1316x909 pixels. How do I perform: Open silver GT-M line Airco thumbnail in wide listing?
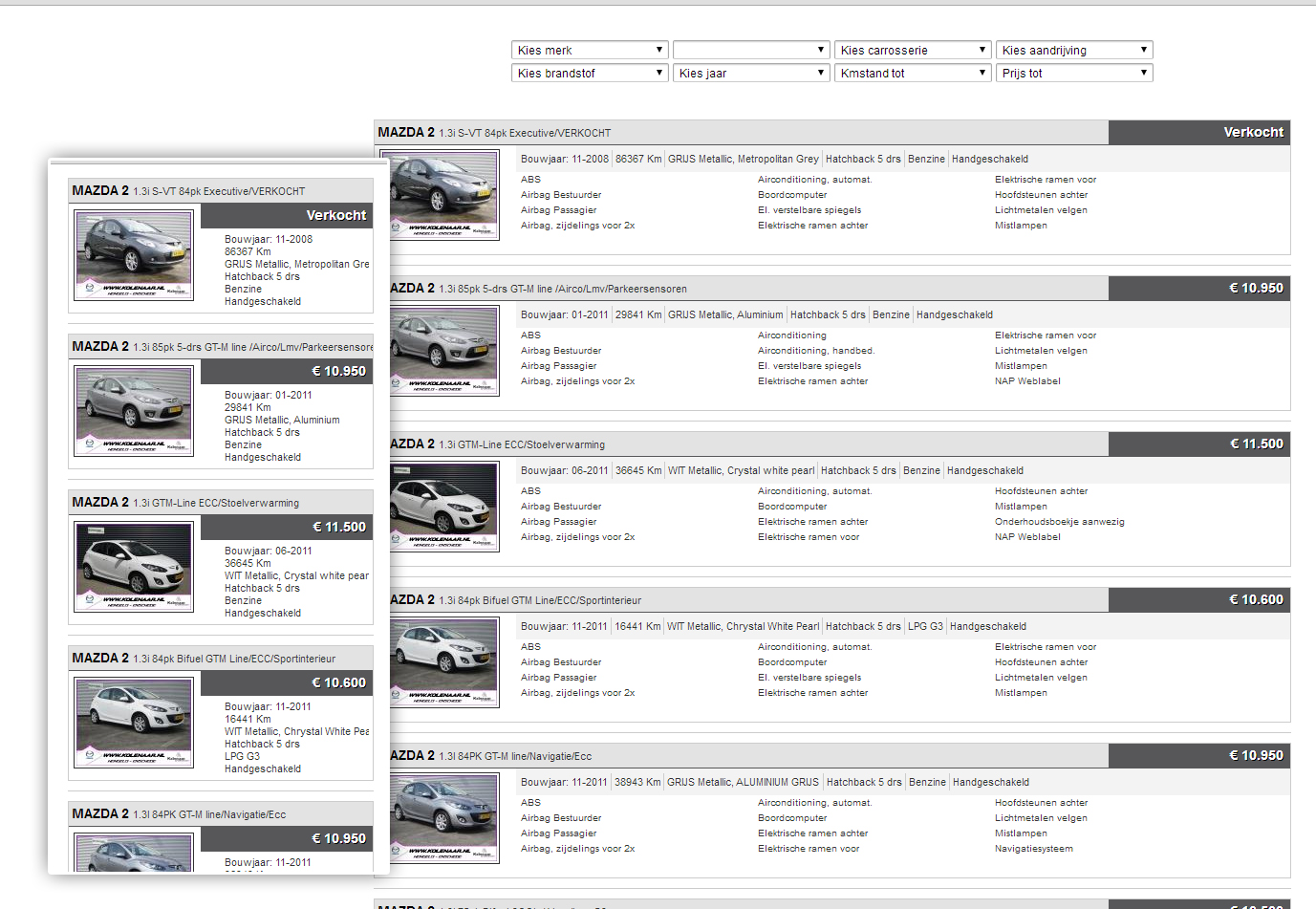444,350
